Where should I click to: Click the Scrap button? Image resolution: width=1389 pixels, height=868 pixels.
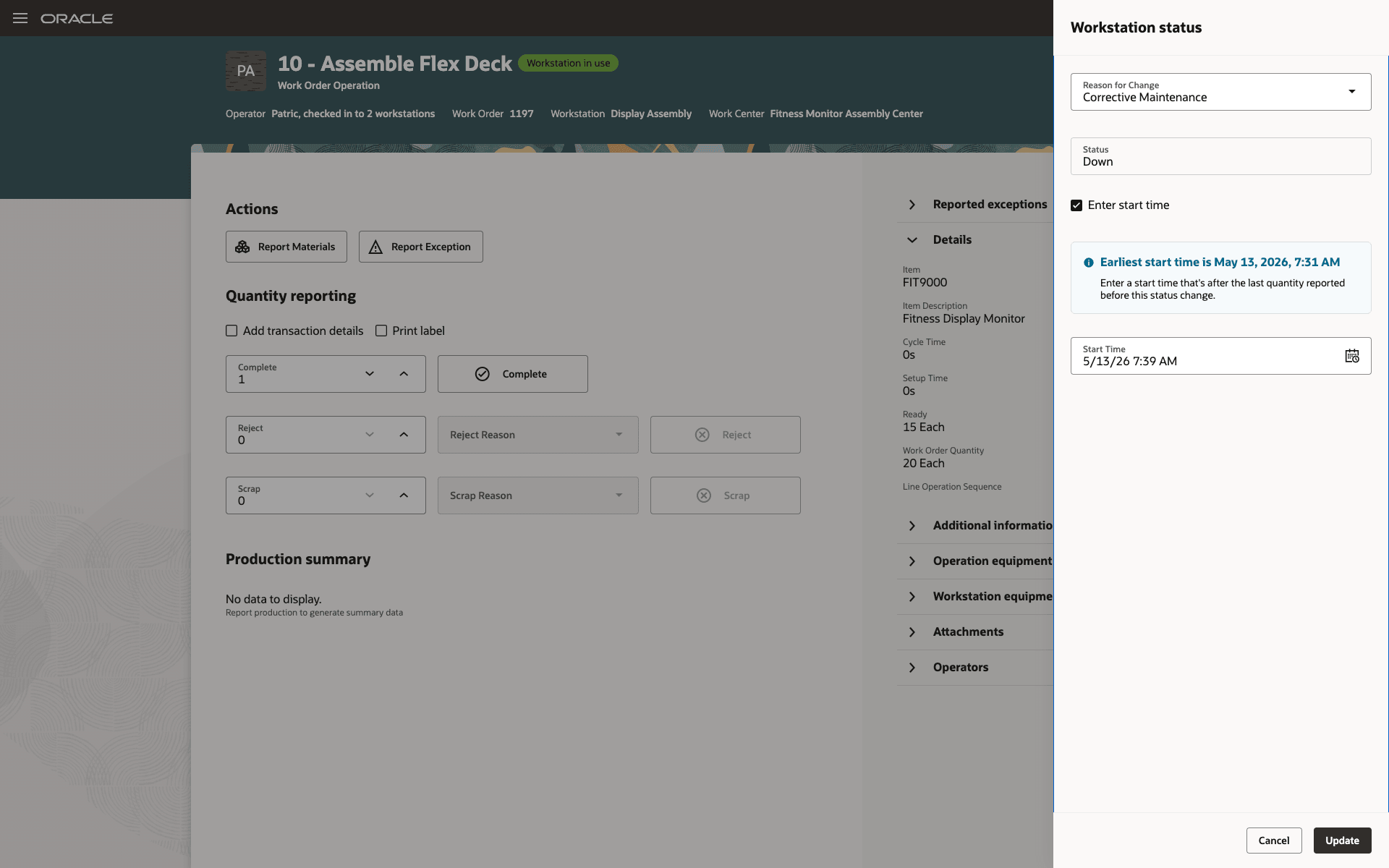[726, 495]
